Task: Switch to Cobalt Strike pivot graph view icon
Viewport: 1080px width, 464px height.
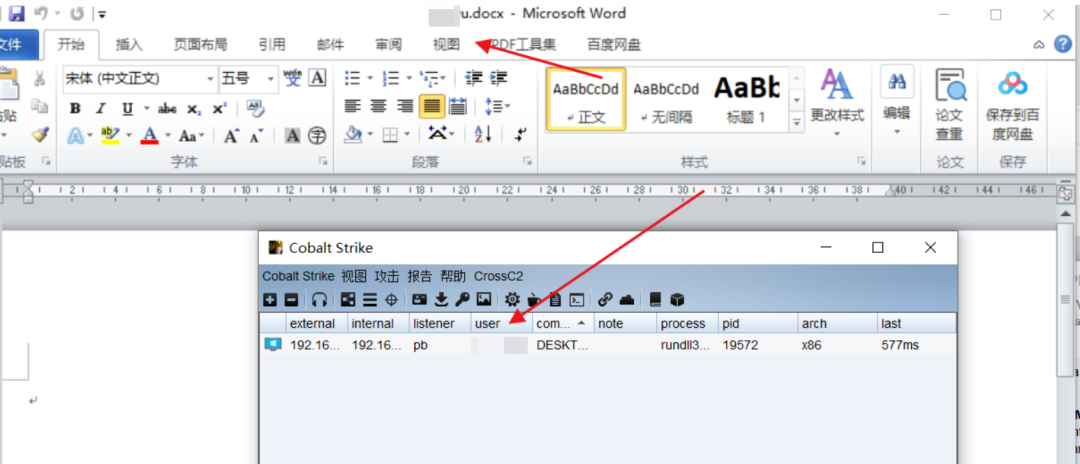Action: (x=348, y=299)
